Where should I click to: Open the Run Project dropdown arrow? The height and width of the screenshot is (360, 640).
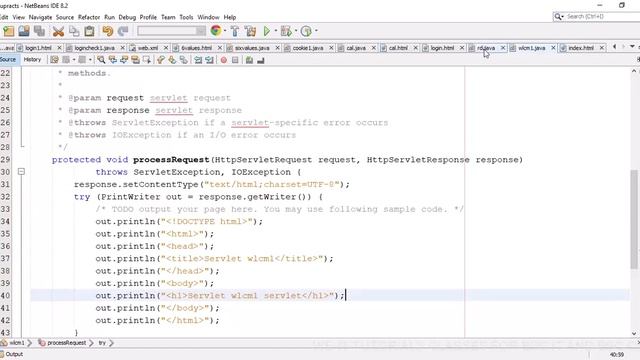(276, 31)
